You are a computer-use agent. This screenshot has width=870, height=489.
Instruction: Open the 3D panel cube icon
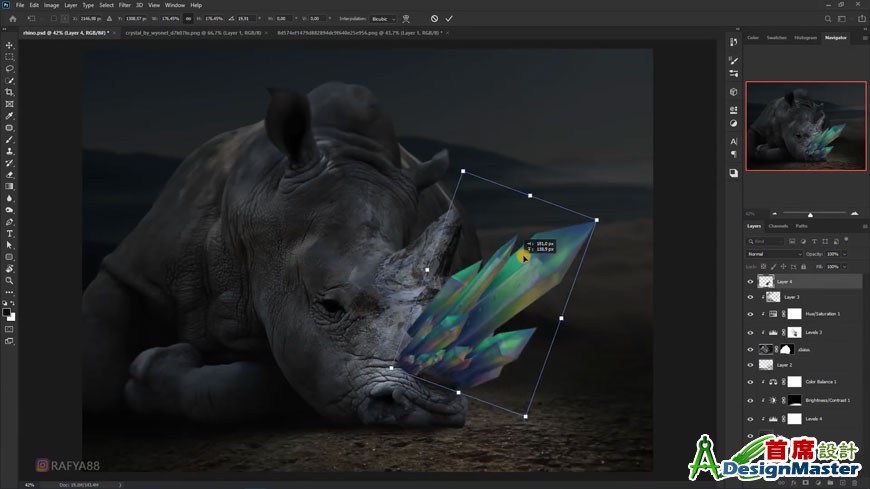tap(734, 92)
